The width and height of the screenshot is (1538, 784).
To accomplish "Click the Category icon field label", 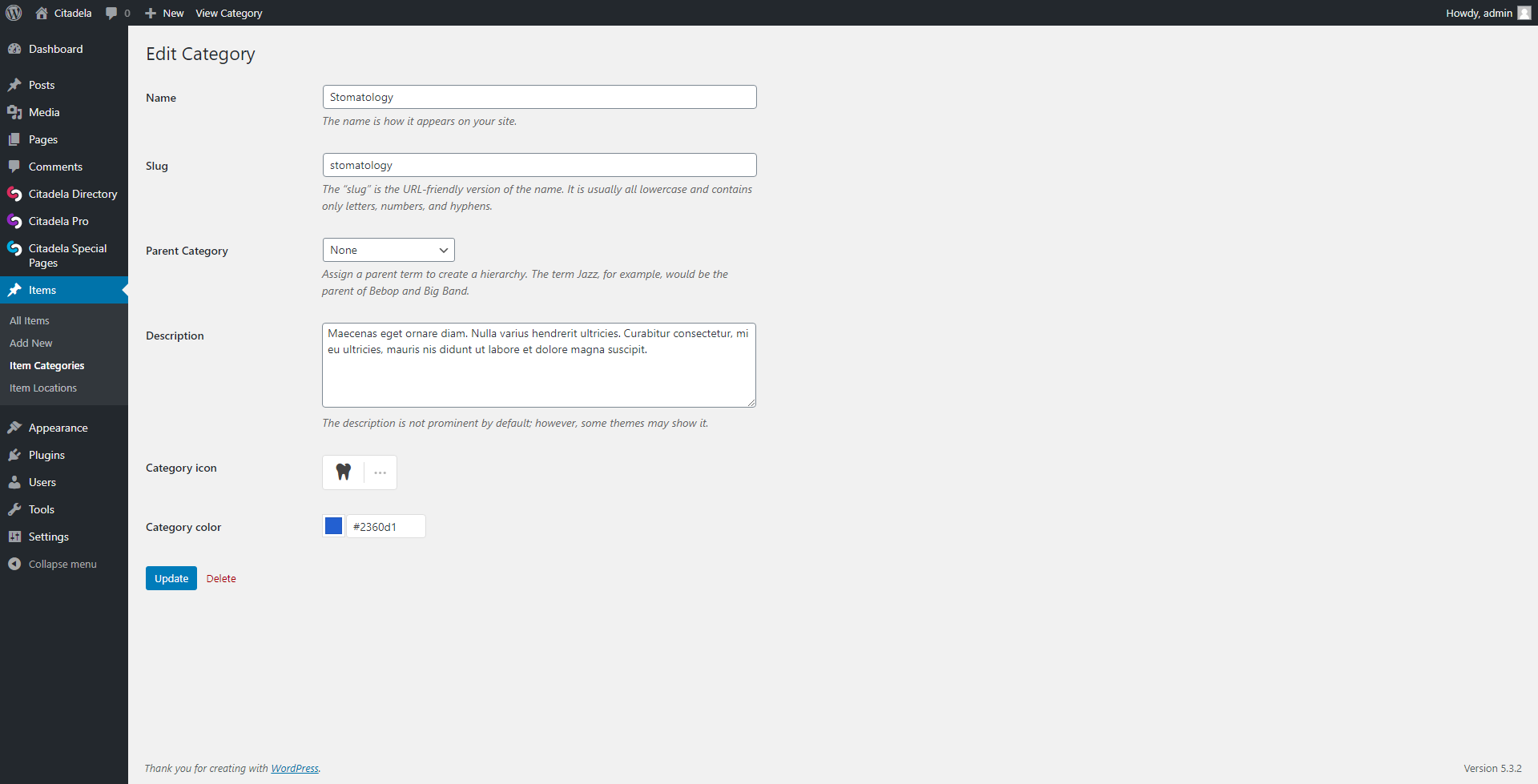I will tap(181, 468).
